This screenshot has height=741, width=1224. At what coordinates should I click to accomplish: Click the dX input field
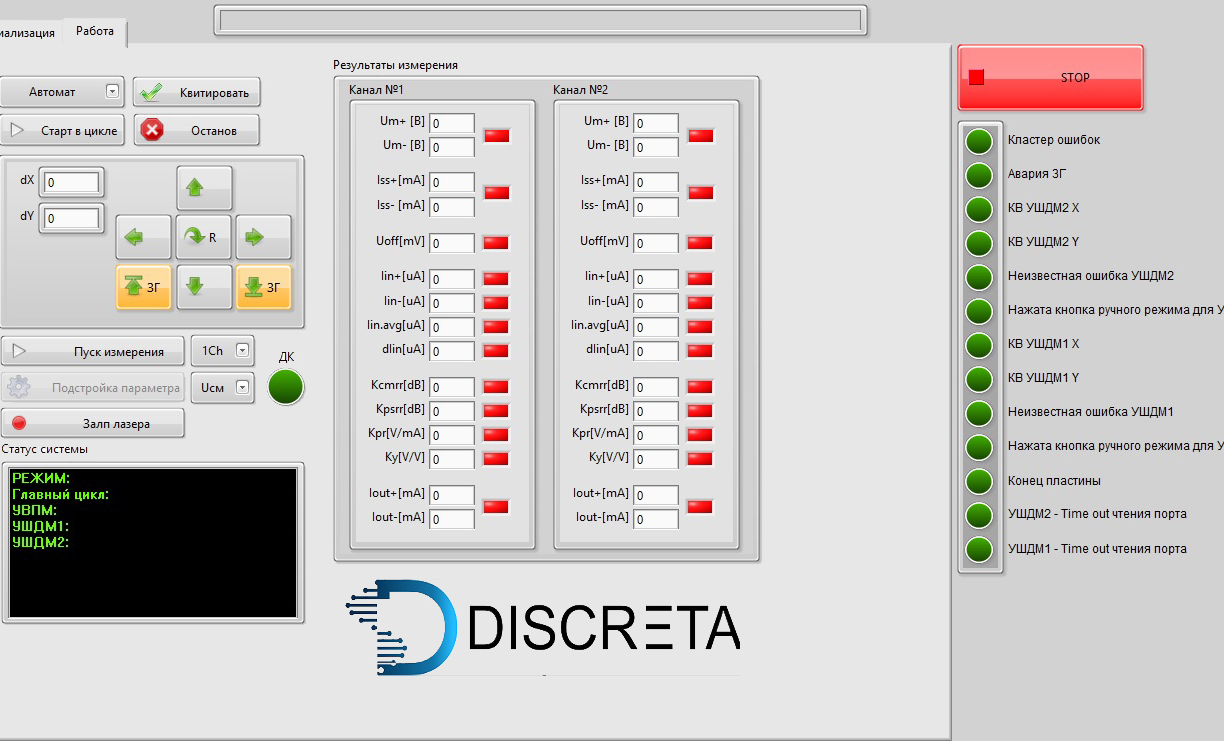coord(71,183)
